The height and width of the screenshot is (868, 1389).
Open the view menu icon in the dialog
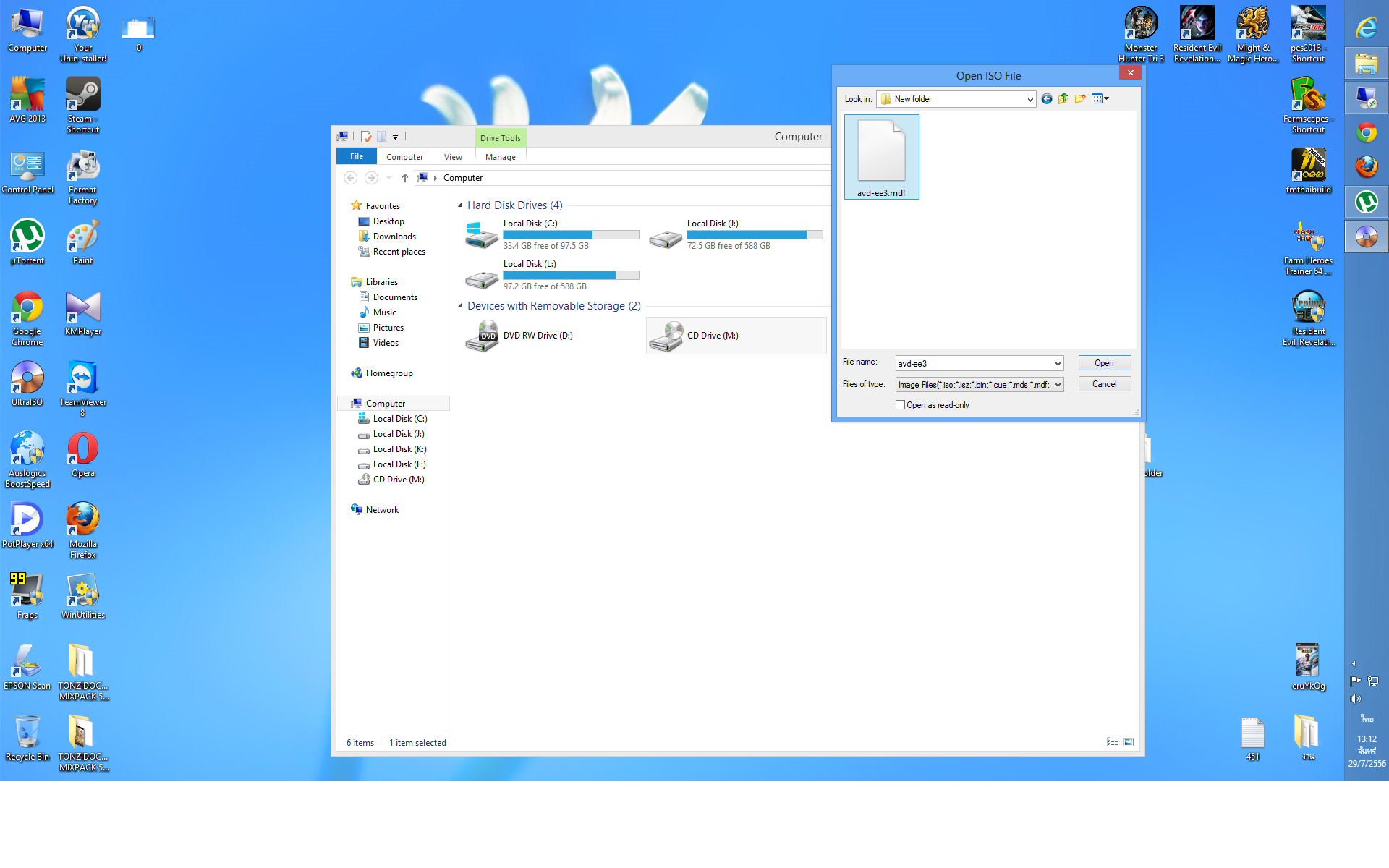tap(1100, 99)
